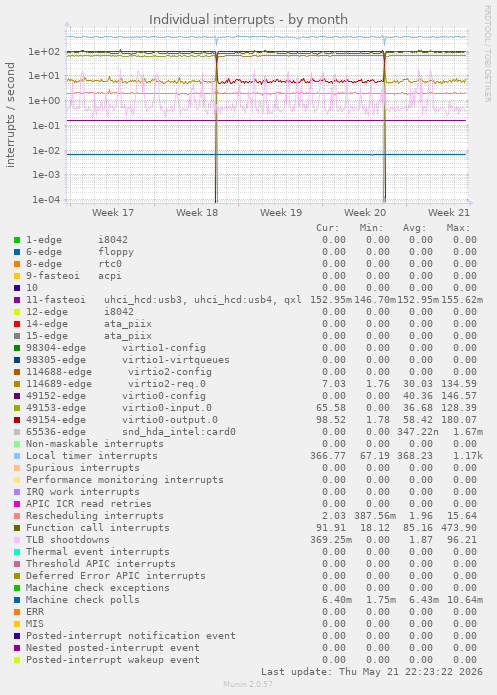The image size is (497, 695).
Task: Click the RRDTOOL / TOBI OETIKER watermark
Action: [x=487, y=54]
